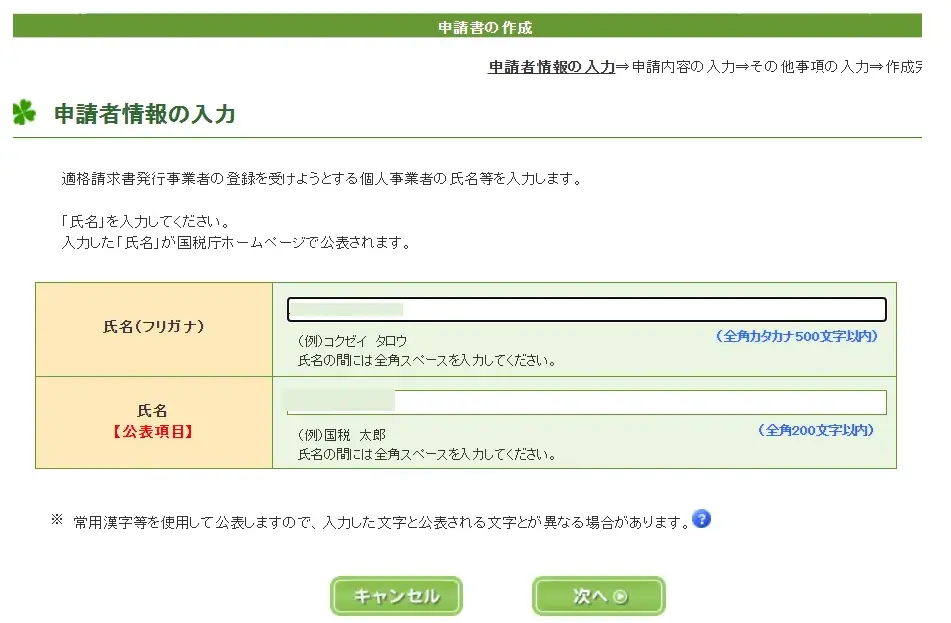Click the arrow icon on 次へ button
The image size is (951, 623).
[x=621, y=596]
